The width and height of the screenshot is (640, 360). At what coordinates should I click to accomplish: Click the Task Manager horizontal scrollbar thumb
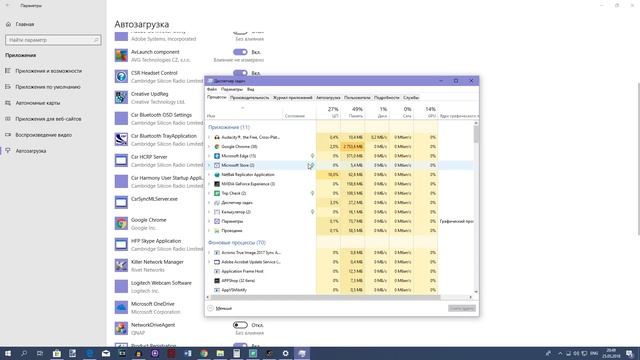(x=325, y=297)
